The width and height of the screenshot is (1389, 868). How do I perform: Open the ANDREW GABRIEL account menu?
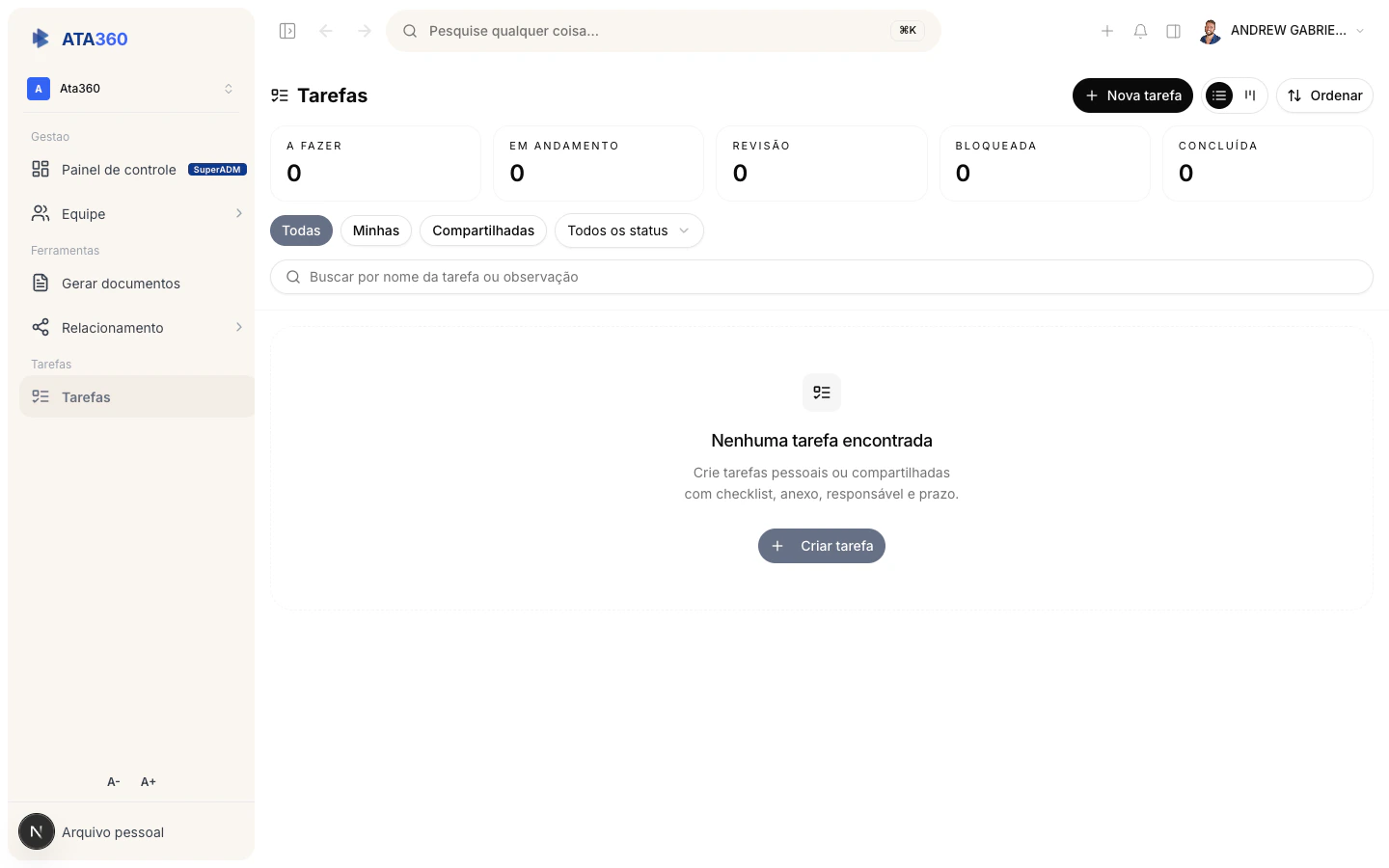(1283, 30)
